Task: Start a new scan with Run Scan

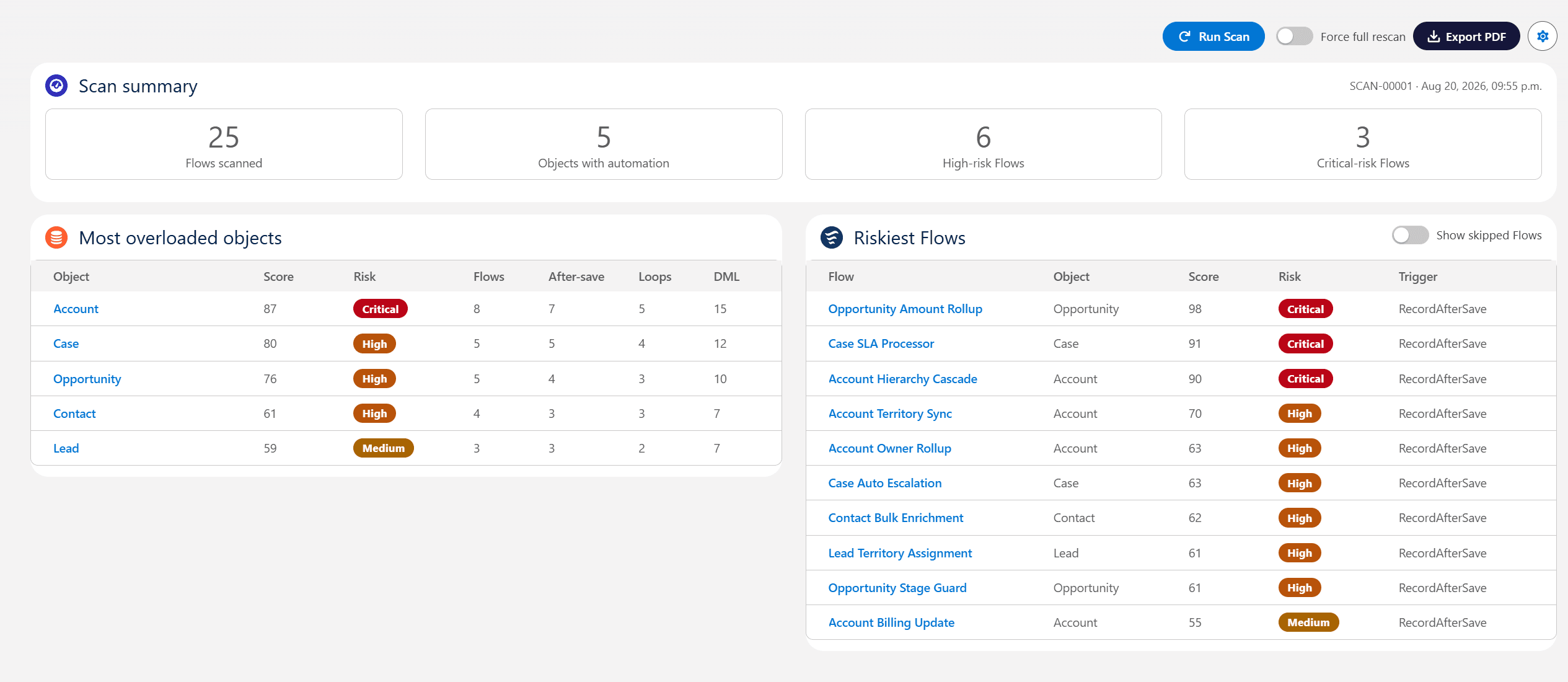Action: click(x=1213, y=37)
